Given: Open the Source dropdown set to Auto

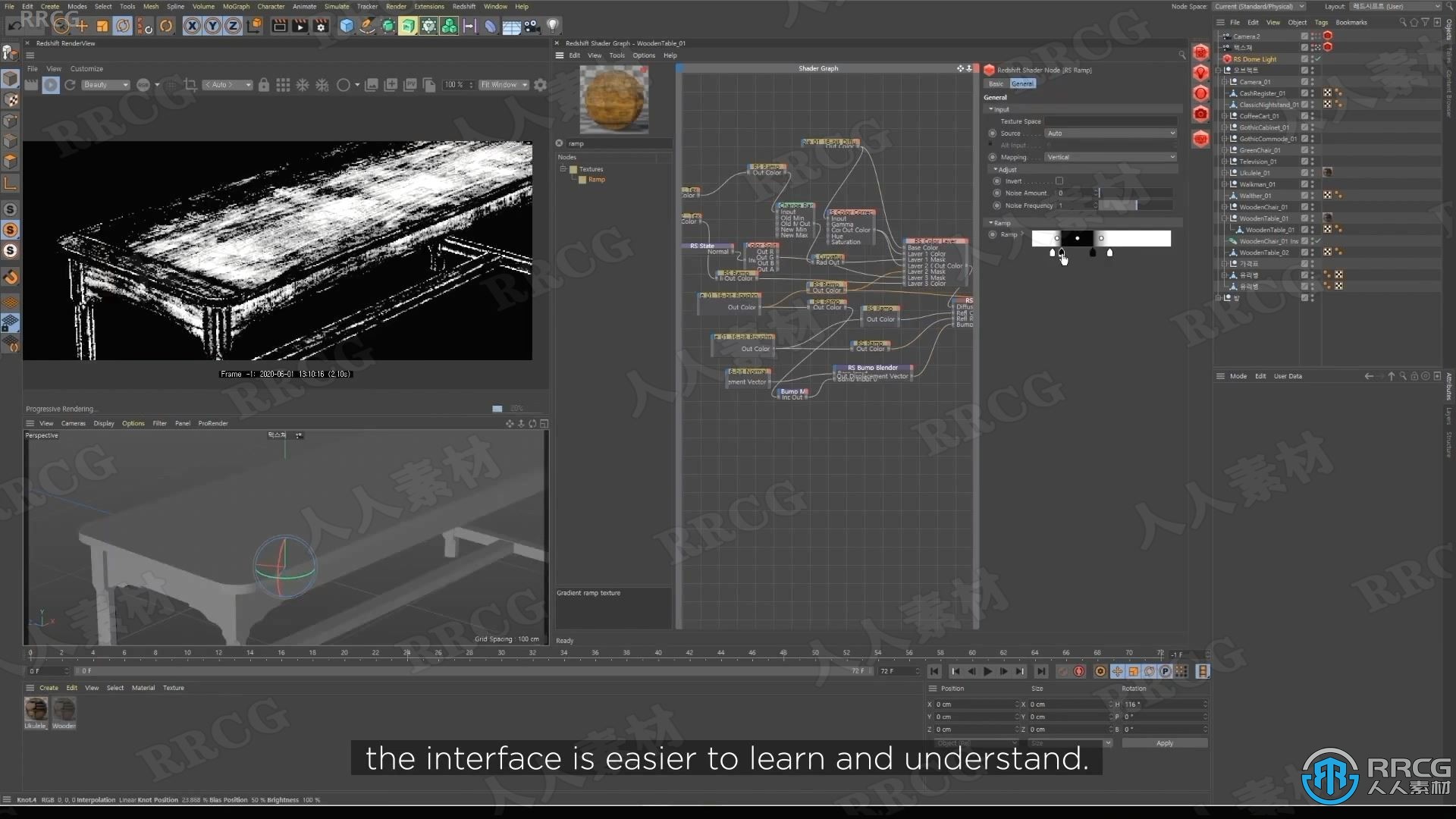Looking at the screenshot, I should coord(1110,133).
